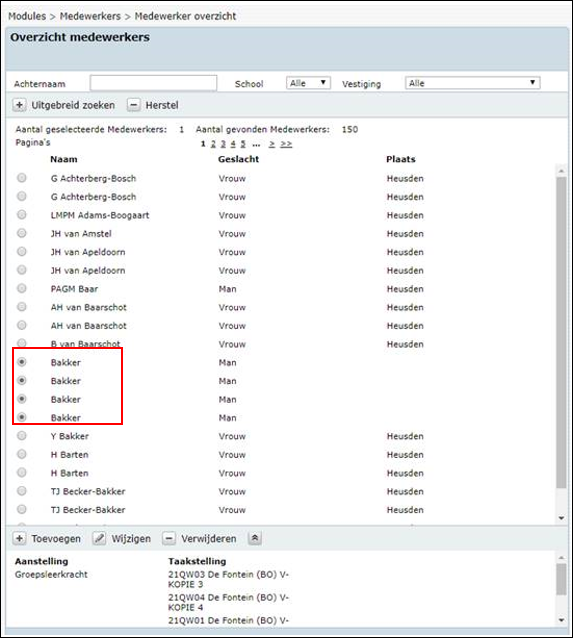The height and width of the screenshot is (638, 573).
Task: Click the plus icon beside Toevoegen
Action: point(19,538)
